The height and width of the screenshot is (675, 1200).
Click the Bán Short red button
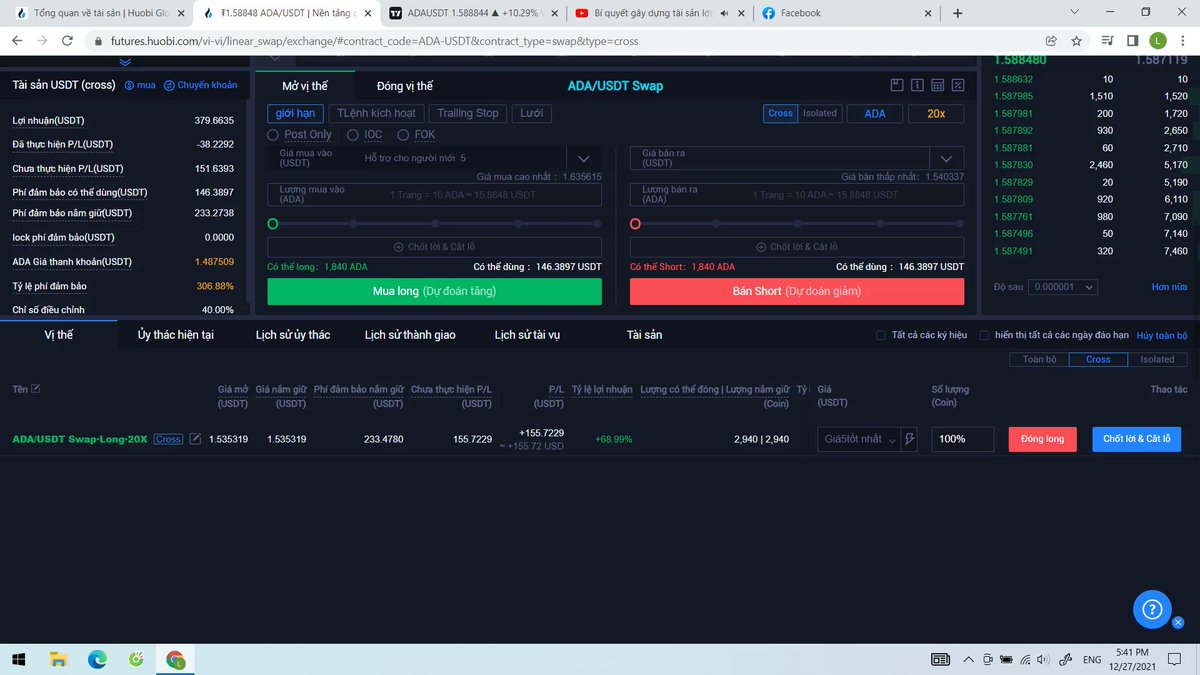tap(797, 291)
